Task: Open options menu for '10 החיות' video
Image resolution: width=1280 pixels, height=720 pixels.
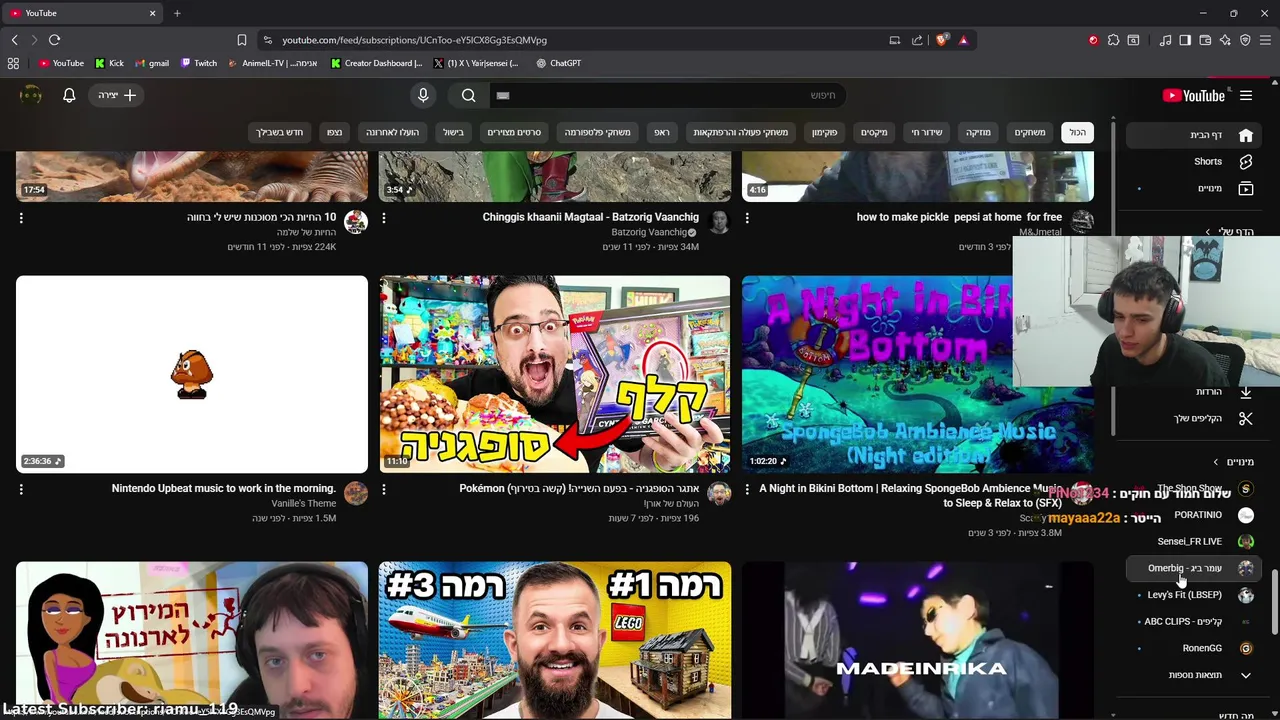Action: [21, 217]
